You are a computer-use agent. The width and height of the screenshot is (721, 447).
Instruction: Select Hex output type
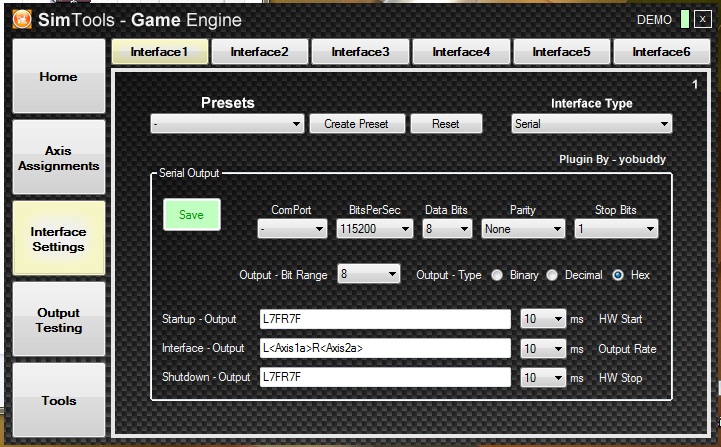(x=618, y=275)
